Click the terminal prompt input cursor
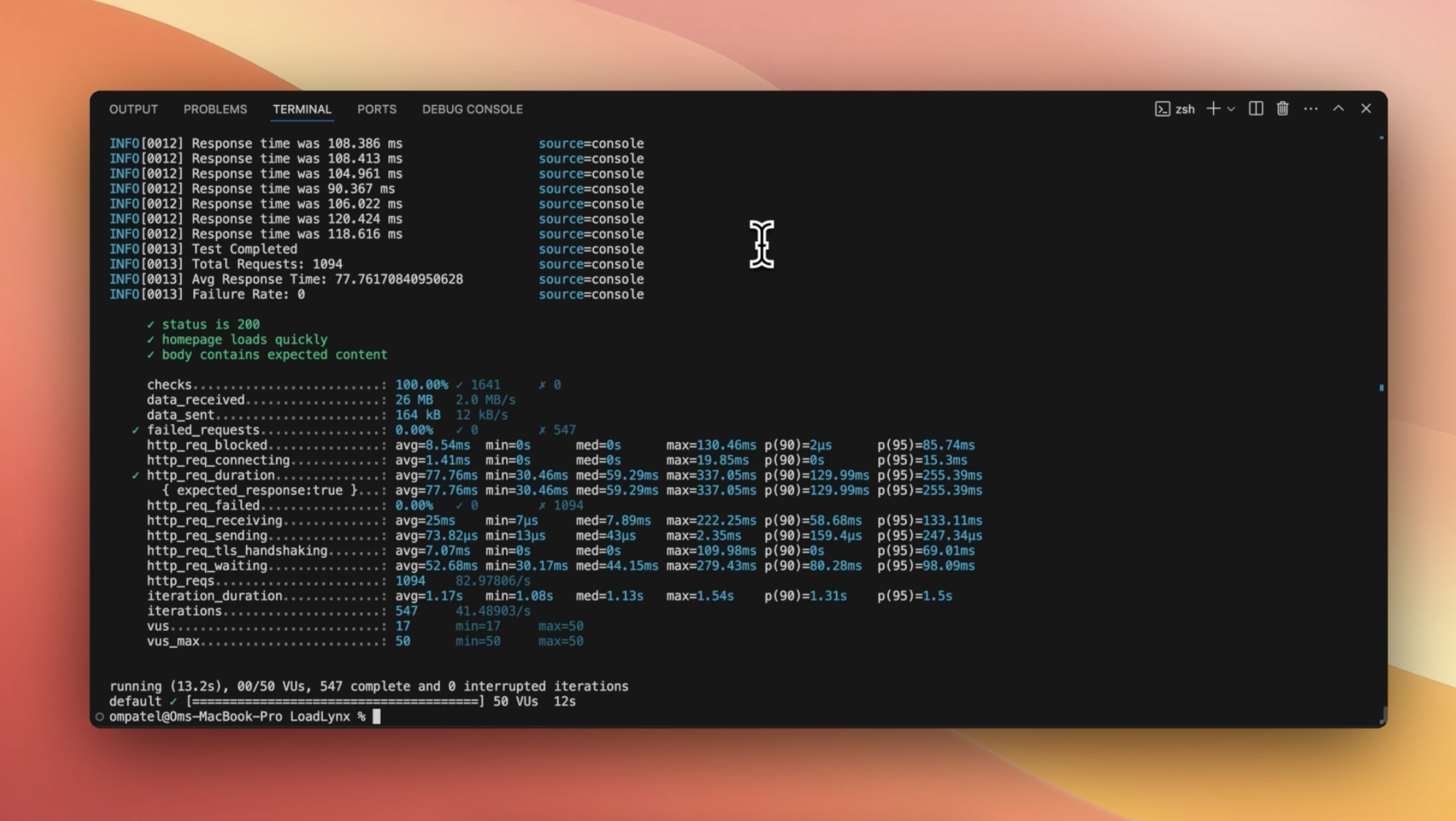Image resolution: width=1456 pixels, height=821 pixels. 376,716
